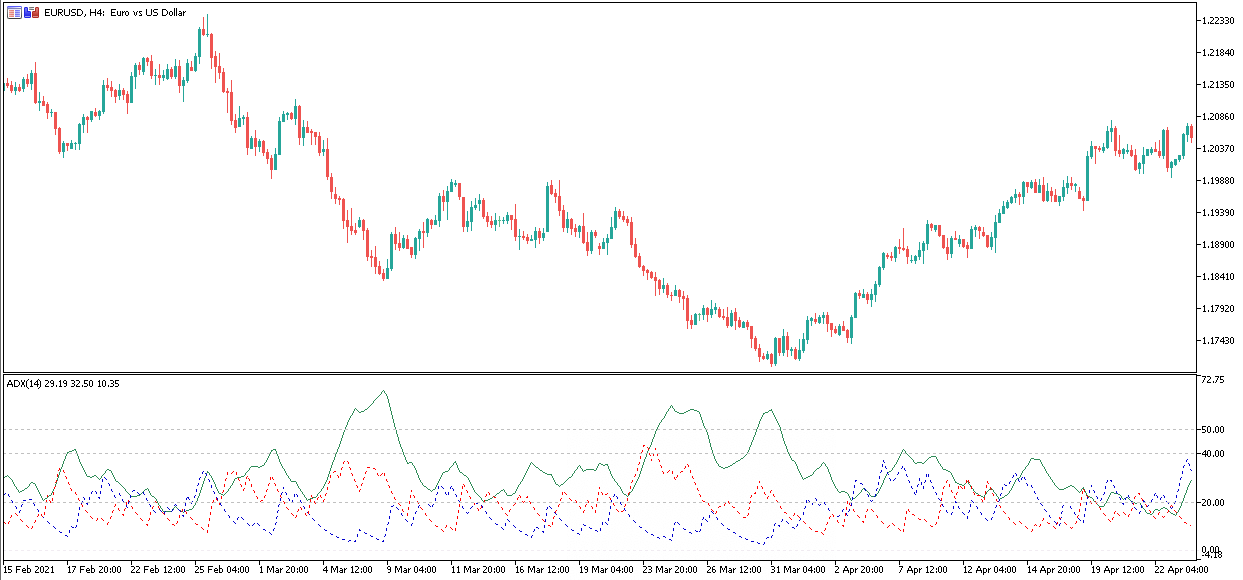This screenshot has height=580, width=1243.
Task: Click the 1.21840 price label
Action: [1218, 52]
